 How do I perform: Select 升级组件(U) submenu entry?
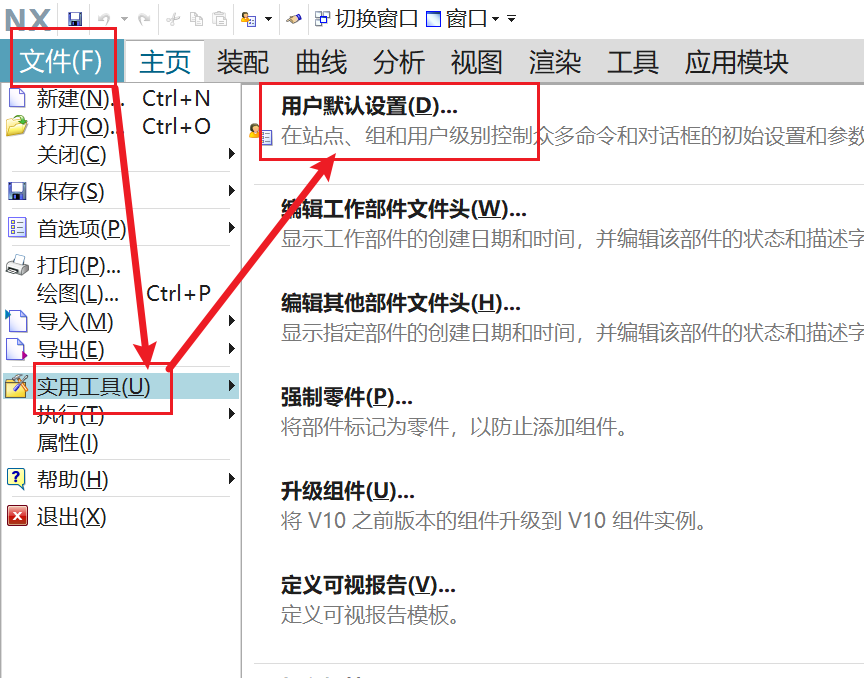[x=348, y=491]
